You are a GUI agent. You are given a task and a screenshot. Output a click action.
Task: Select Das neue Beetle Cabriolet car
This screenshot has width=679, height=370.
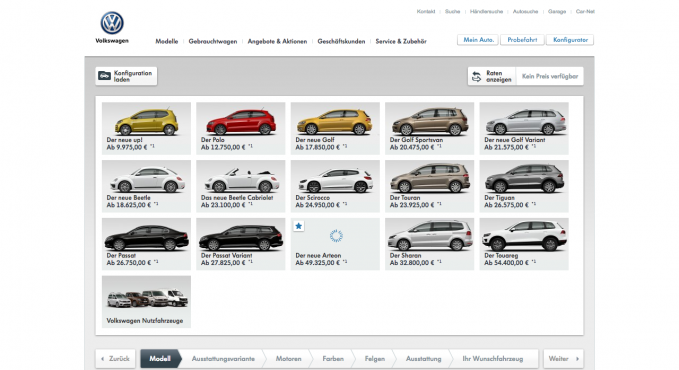241,179
